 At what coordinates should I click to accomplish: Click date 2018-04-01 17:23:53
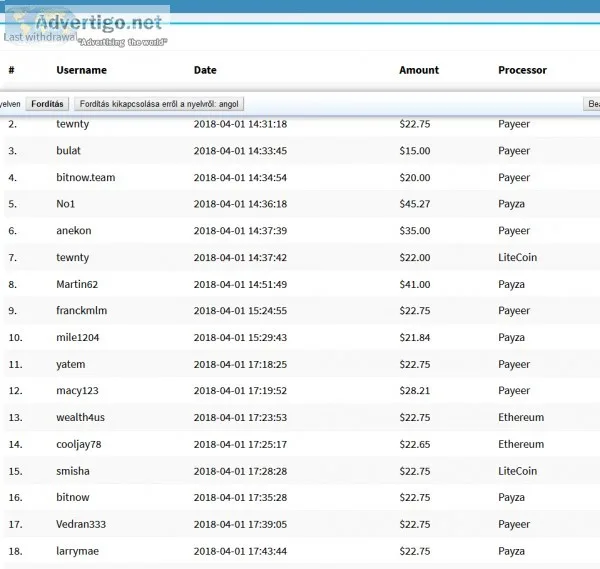(x=240, y=417)
